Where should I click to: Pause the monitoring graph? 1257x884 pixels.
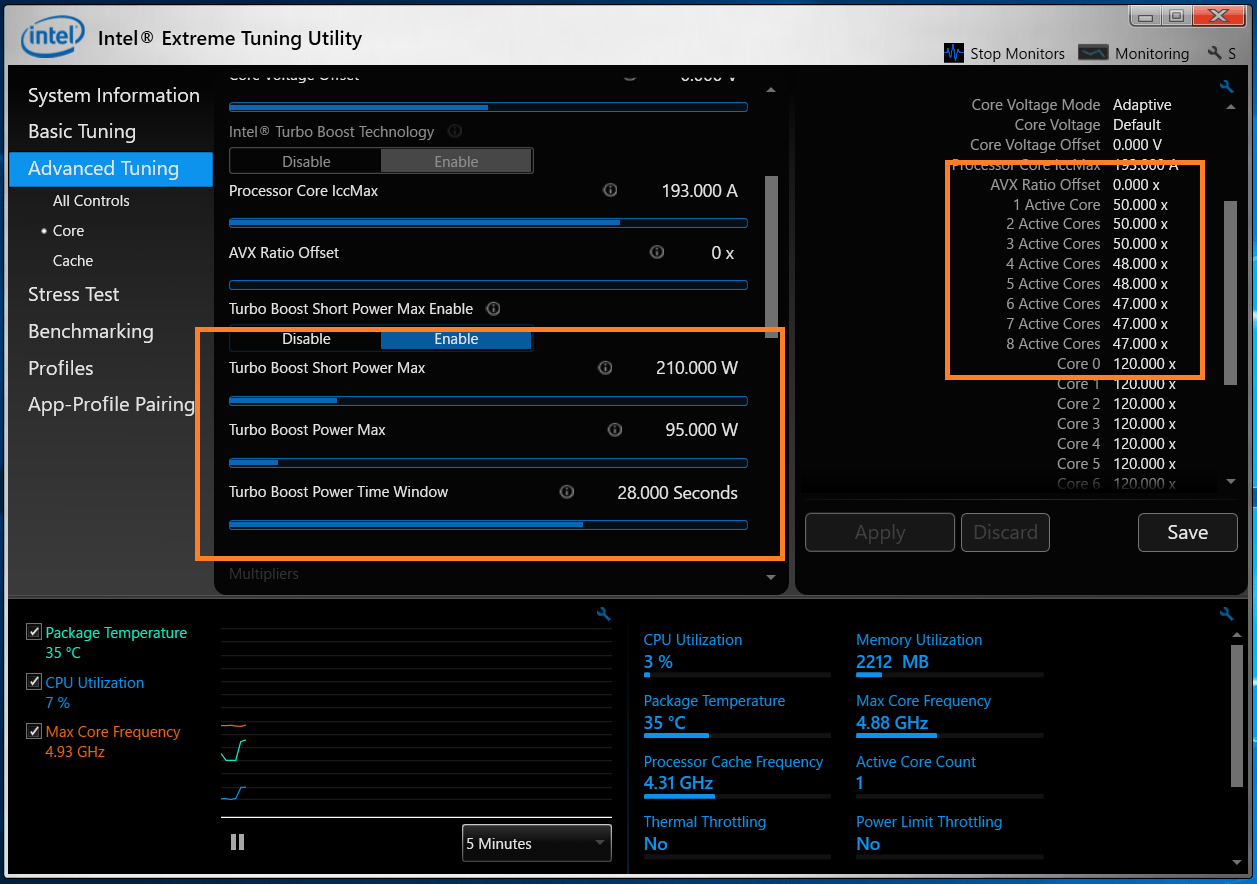click(x=237, y=842)
